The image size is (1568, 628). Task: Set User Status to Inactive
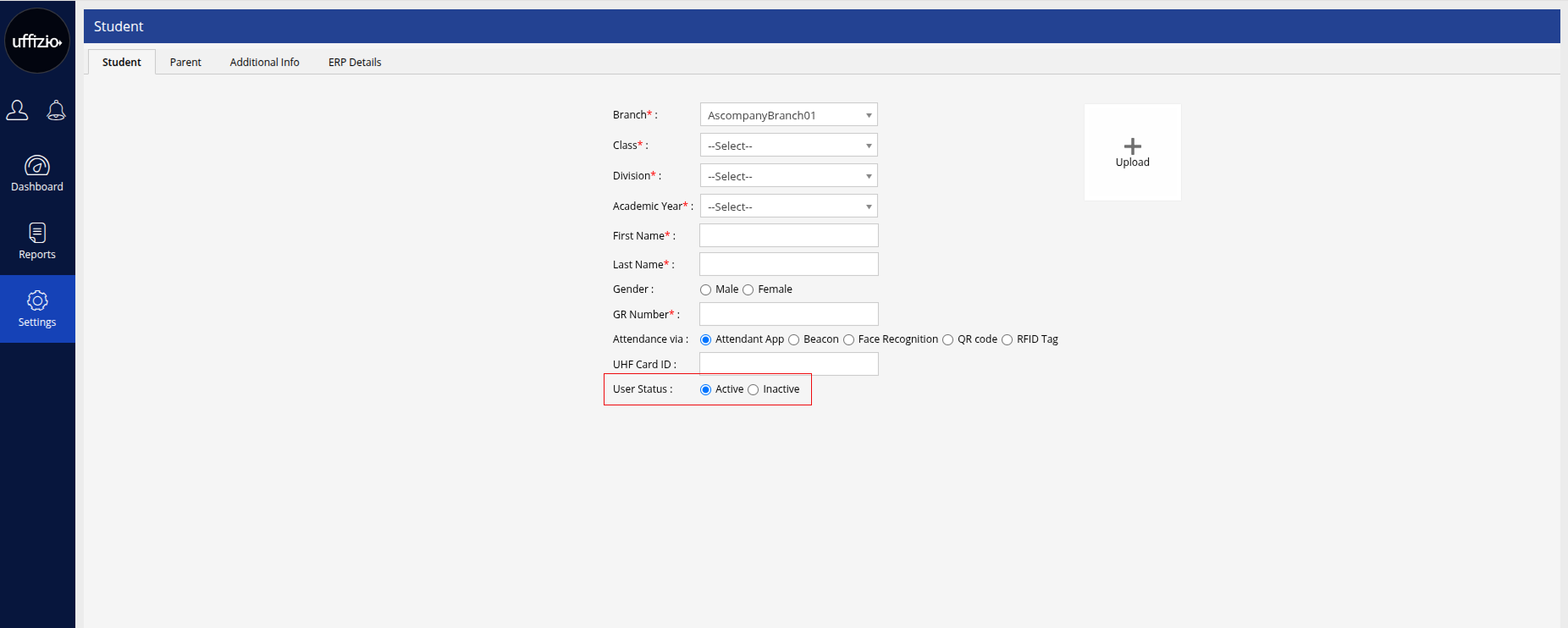(754, 389)
